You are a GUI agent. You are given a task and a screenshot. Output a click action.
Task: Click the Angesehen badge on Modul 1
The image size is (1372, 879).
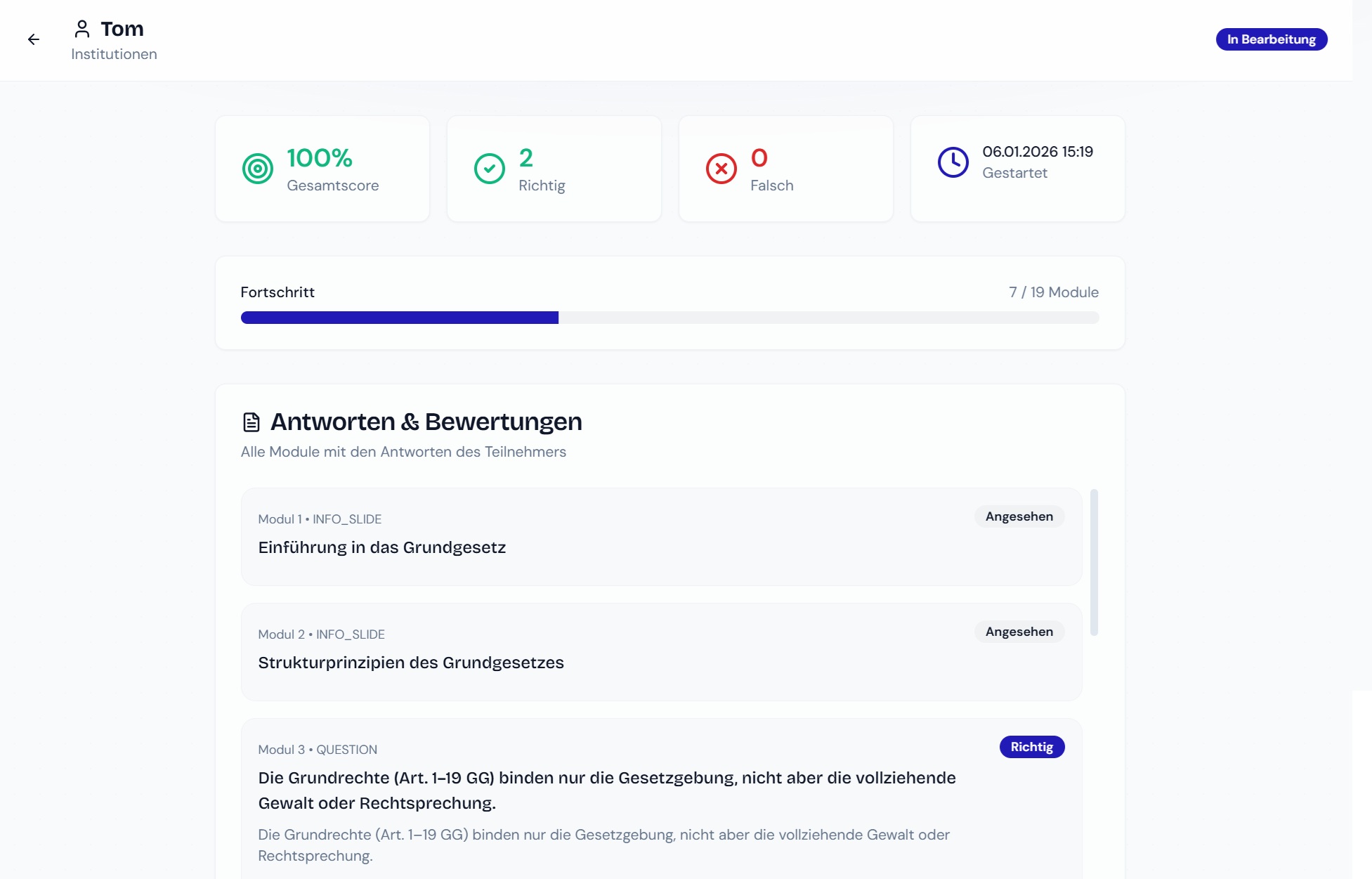coord(1019,516)
